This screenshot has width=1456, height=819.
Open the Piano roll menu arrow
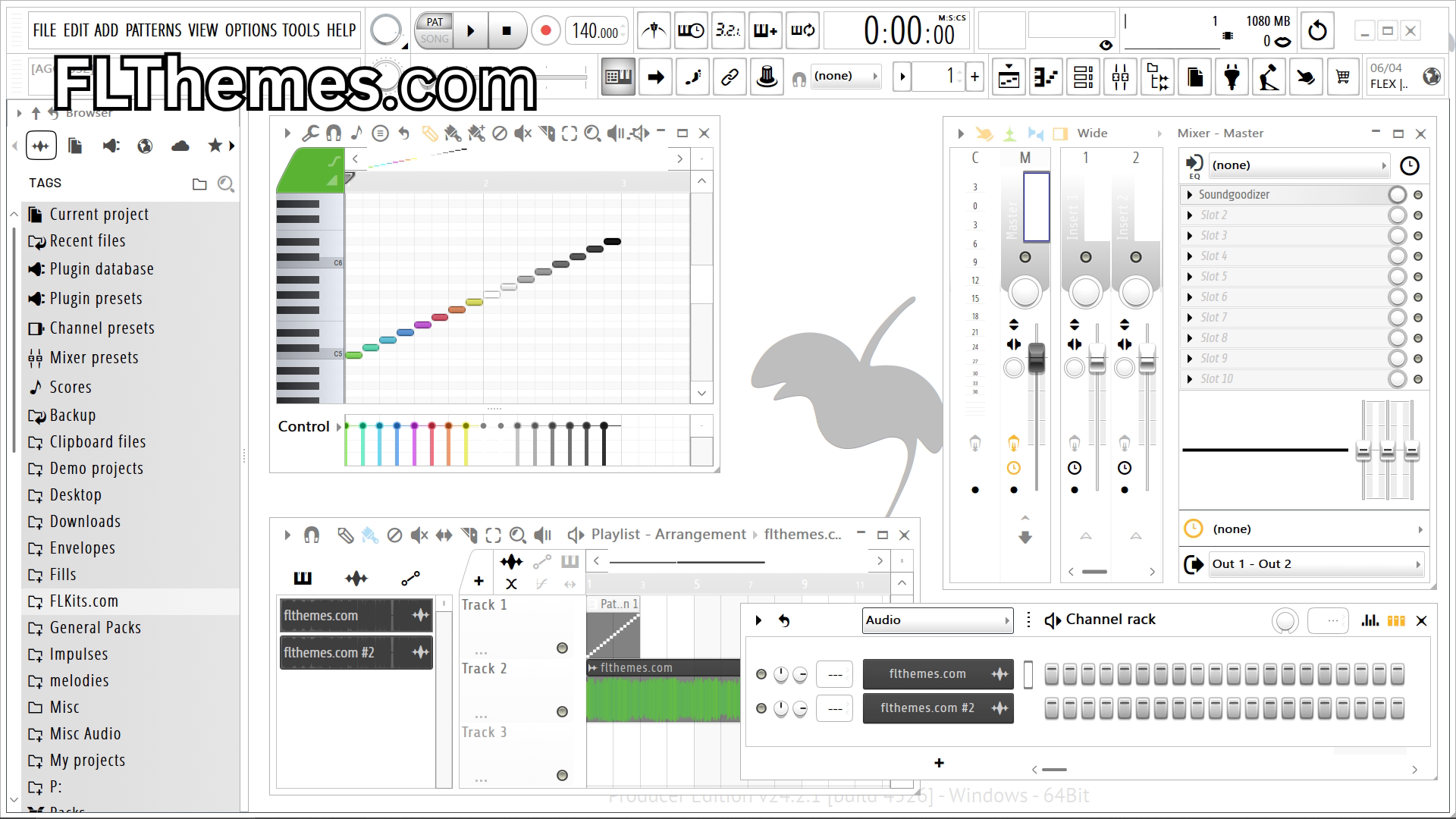click(287, 133)
